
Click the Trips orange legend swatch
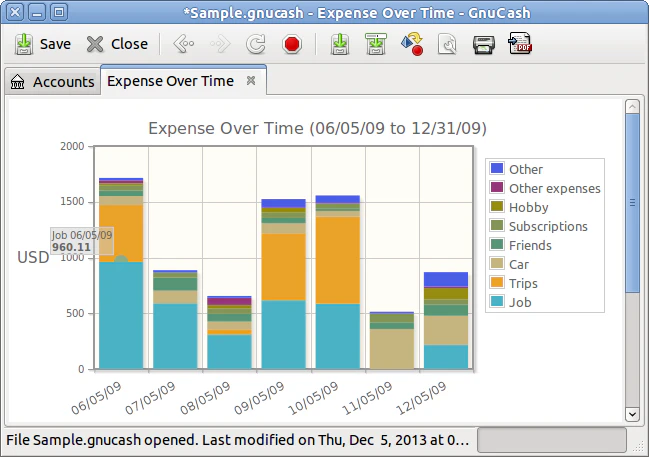[x=497, y=283]
